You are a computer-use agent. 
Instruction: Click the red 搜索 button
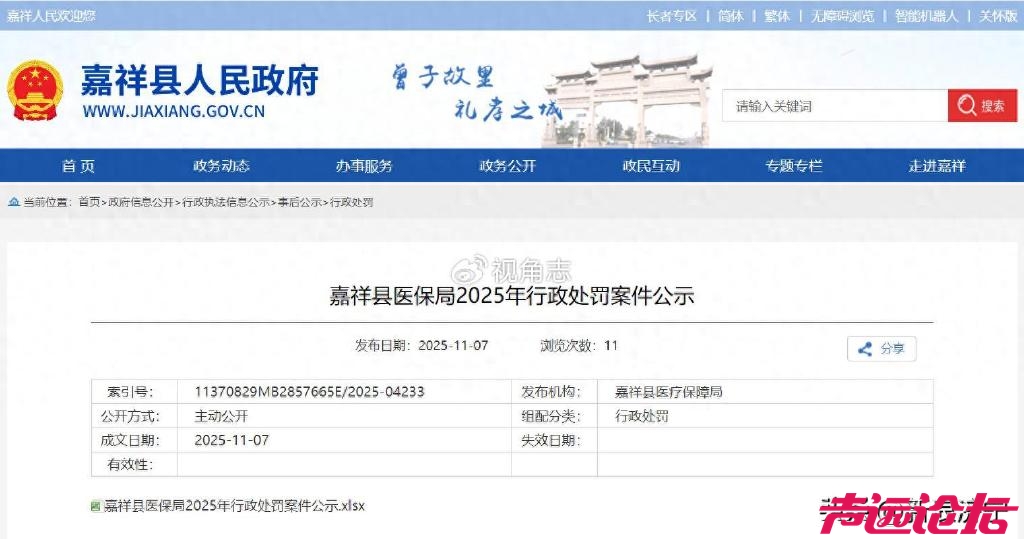(x=982, y=106)
